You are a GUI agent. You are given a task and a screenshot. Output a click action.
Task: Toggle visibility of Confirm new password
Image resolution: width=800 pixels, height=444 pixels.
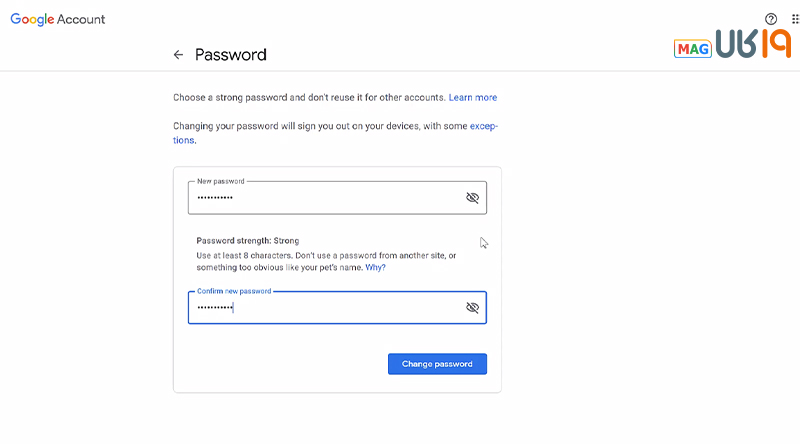coord(473,308)
